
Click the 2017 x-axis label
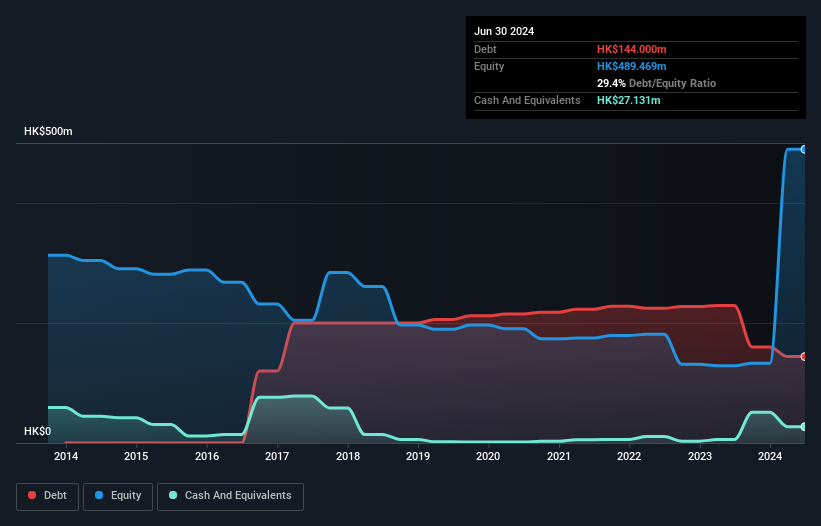(277, 456)
